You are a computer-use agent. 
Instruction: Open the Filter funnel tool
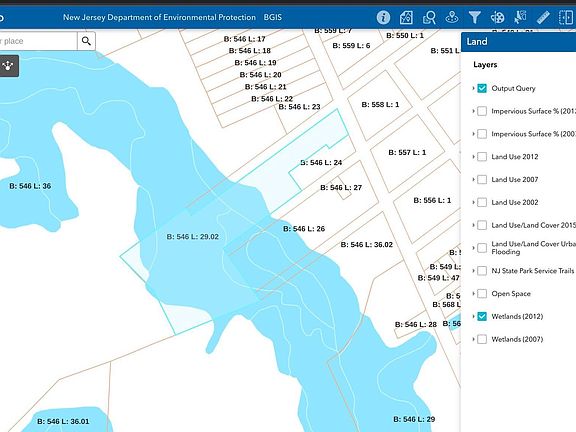[475, 17]
